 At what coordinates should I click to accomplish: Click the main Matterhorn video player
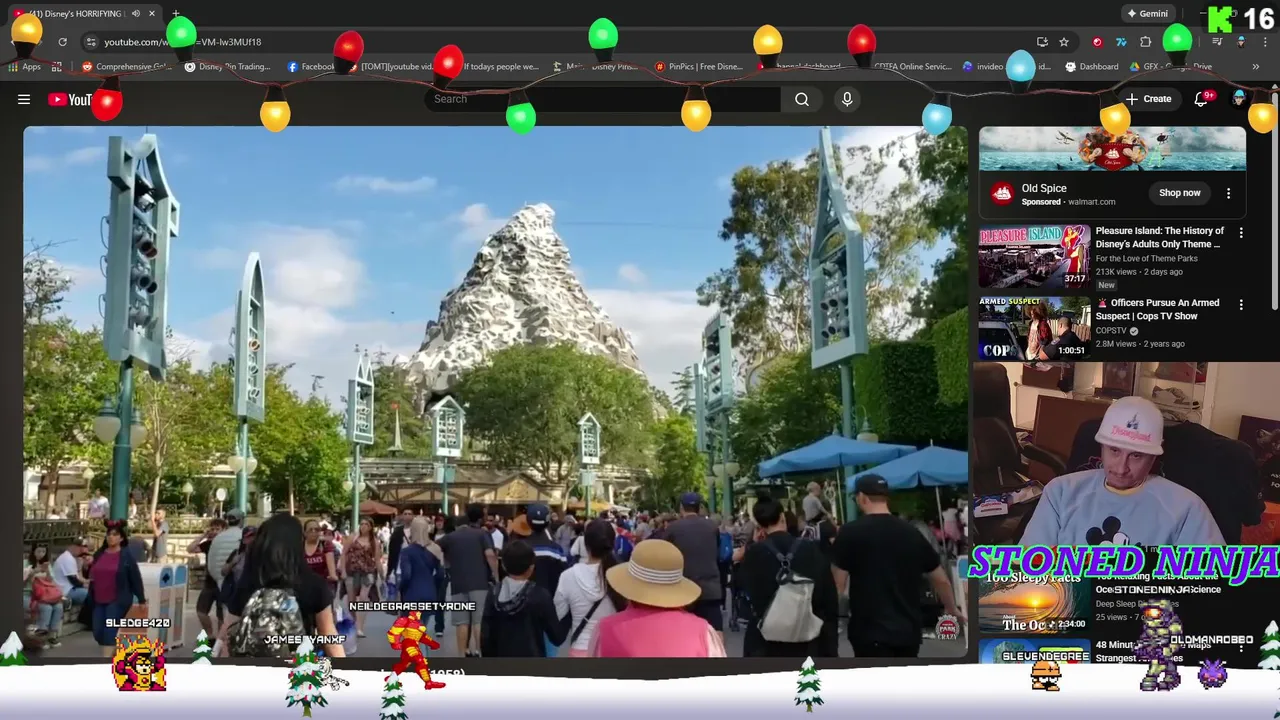pos(495,391)
